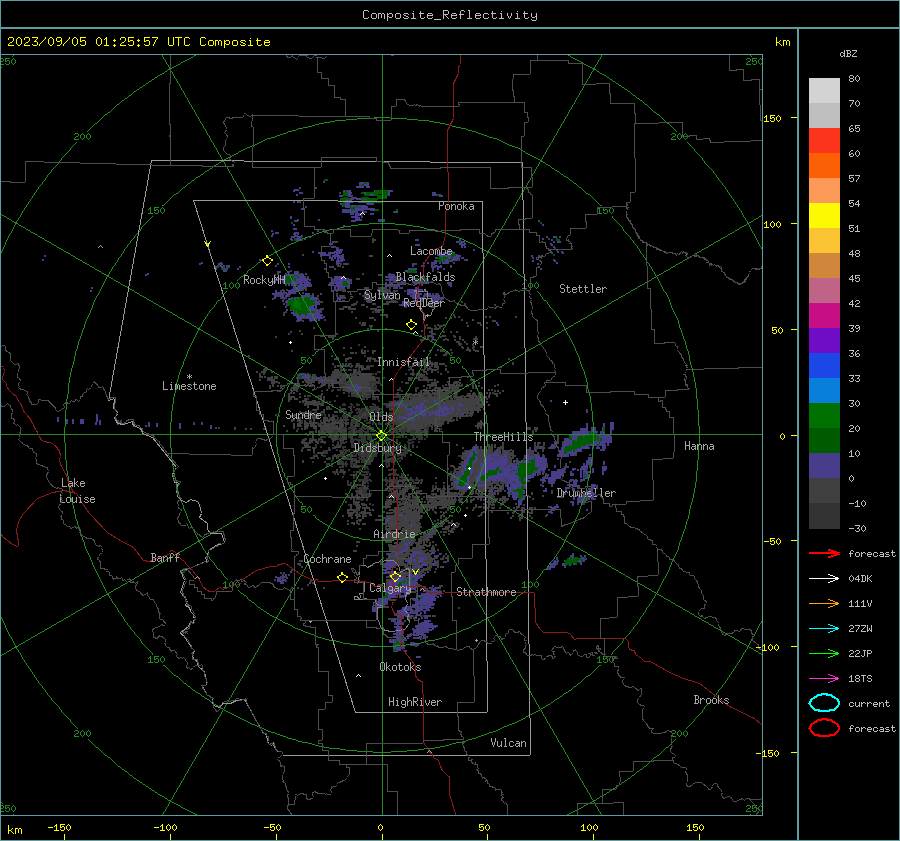
Task: Click the dBZ legend heading
Action: pos(848,53)
